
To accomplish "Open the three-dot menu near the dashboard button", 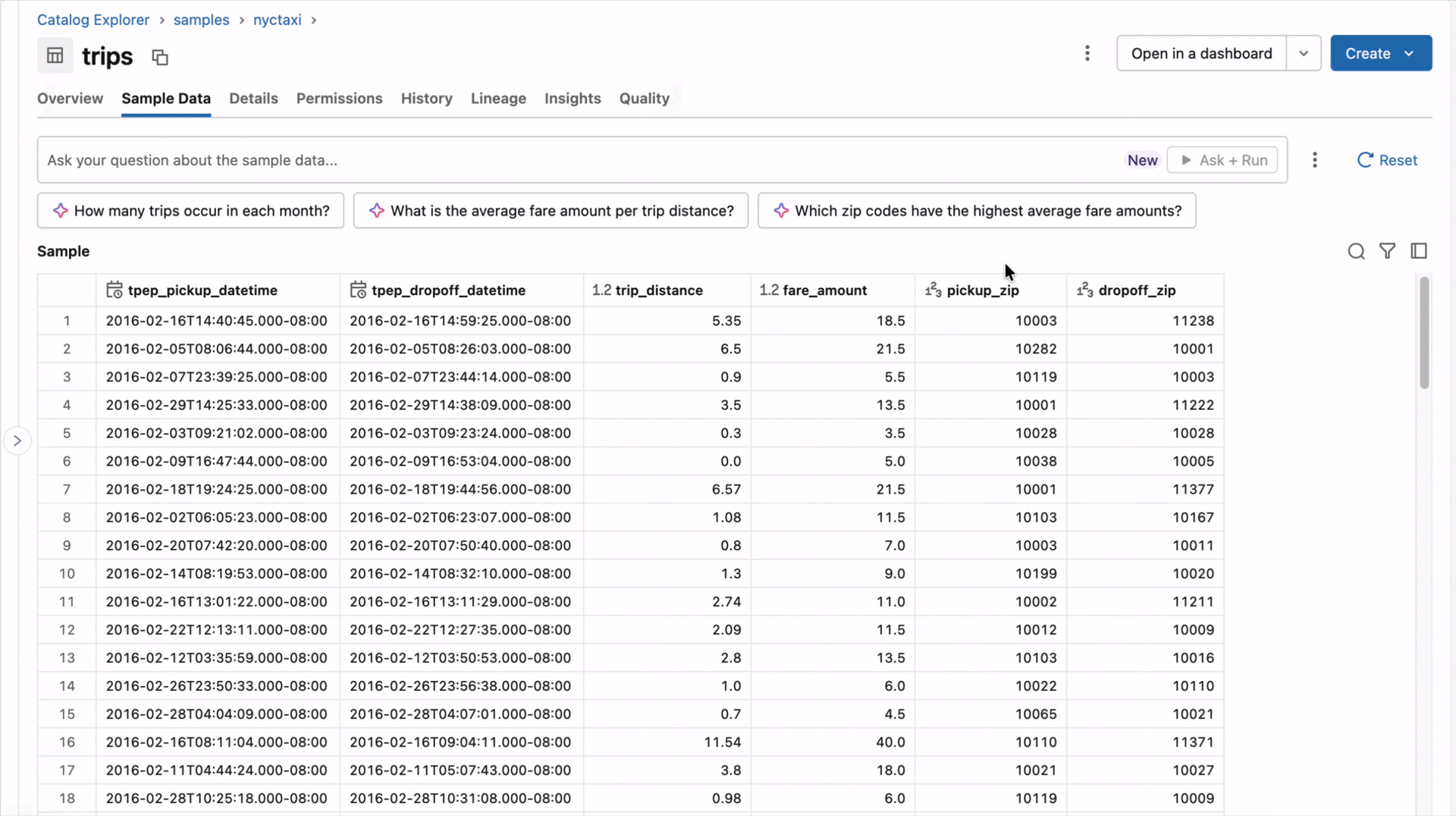I will point(1087,53).
